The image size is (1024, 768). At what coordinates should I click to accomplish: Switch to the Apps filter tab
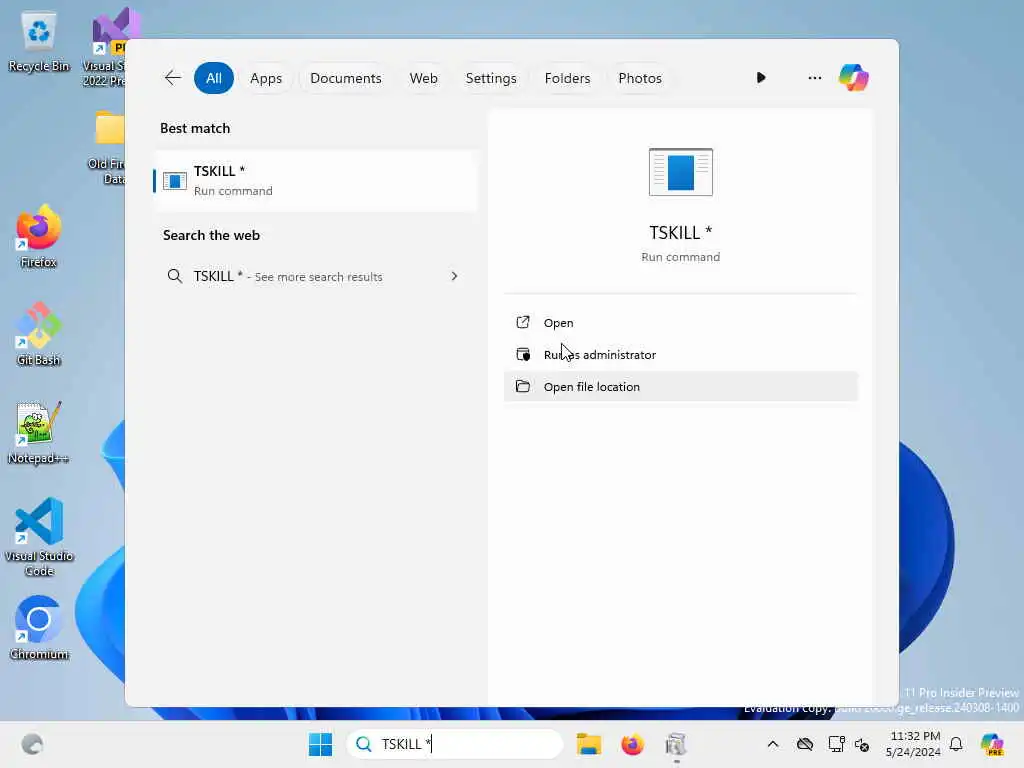click(266, 78)
